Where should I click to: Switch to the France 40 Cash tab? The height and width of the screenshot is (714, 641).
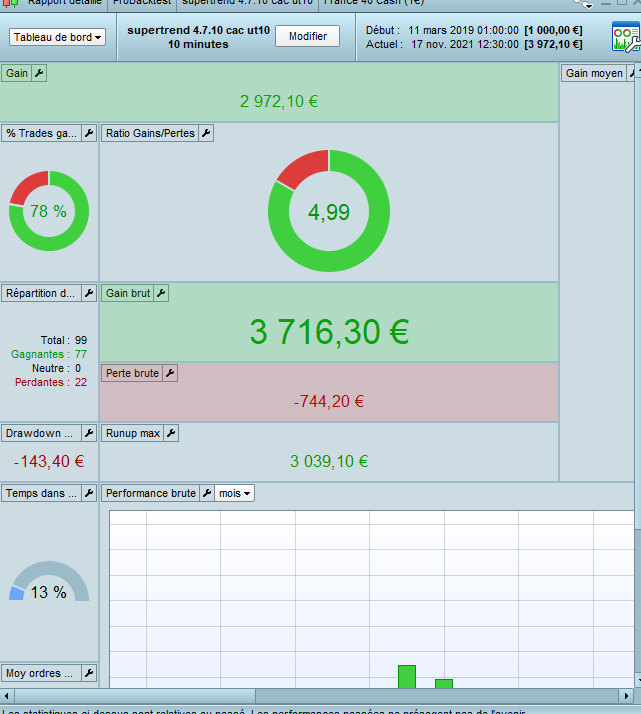tap(373, 3)
